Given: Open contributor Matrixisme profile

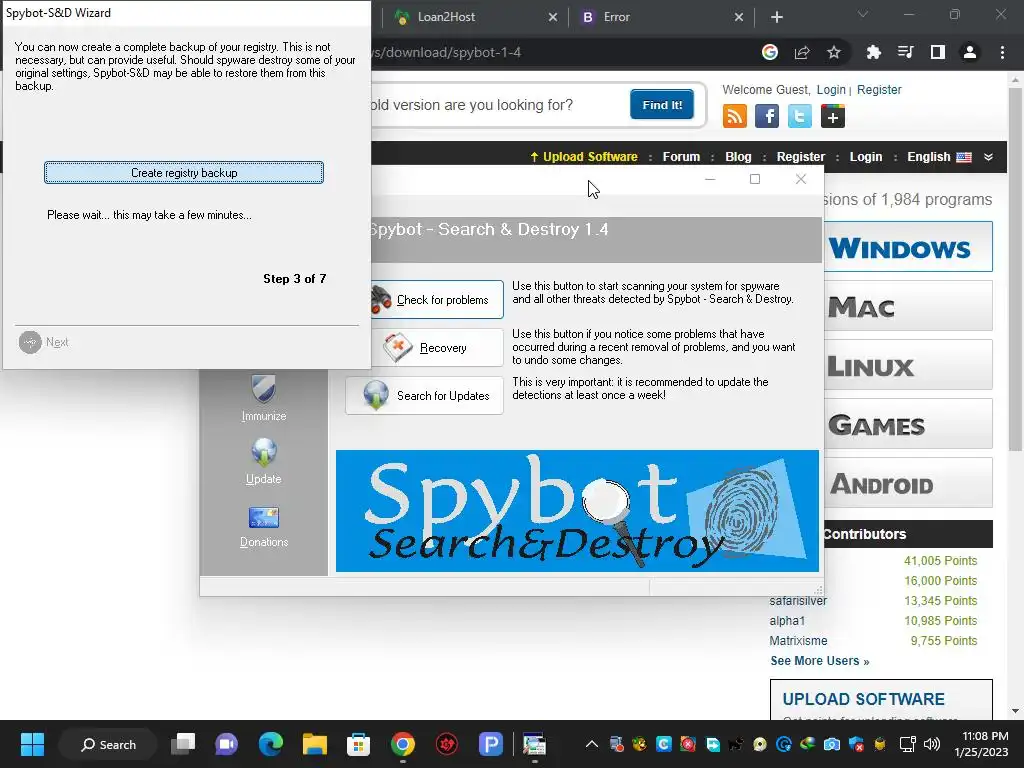Looking at the screenshot, I should [798, 641].
